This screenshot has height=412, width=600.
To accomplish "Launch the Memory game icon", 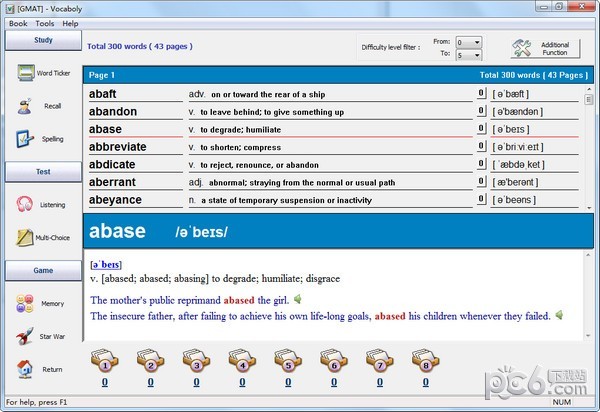I will [x=25, y=303].
